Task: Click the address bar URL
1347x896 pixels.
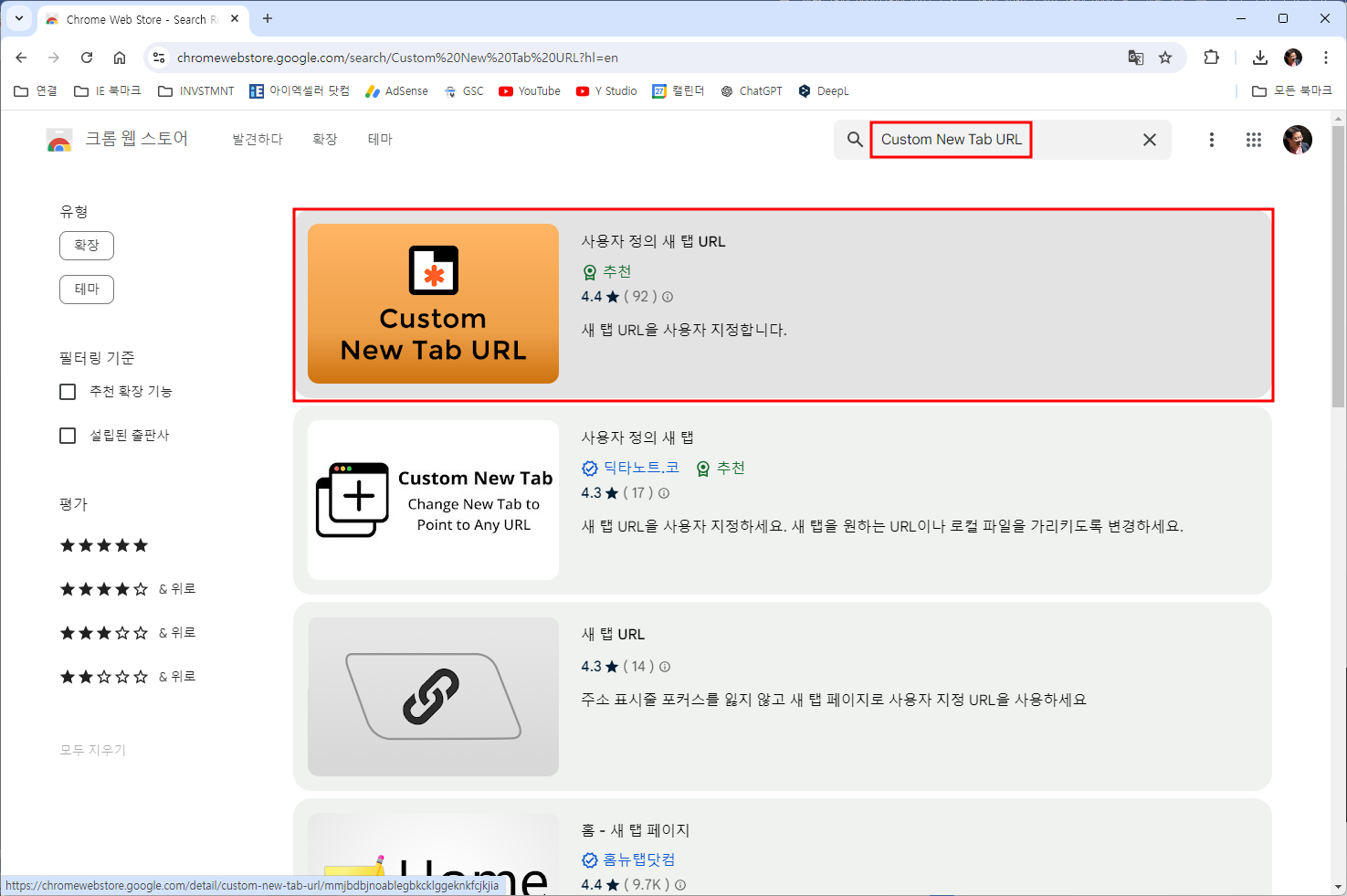Action: click(397, 58)
